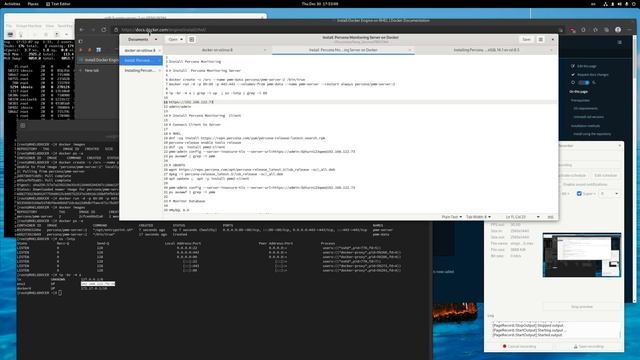
Task: Open the Open button dropdown arrow
Action: (x=181, y=40)
